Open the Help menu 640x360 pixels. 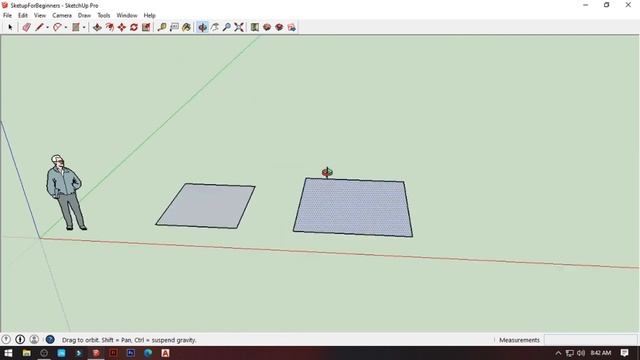(149, 15)
